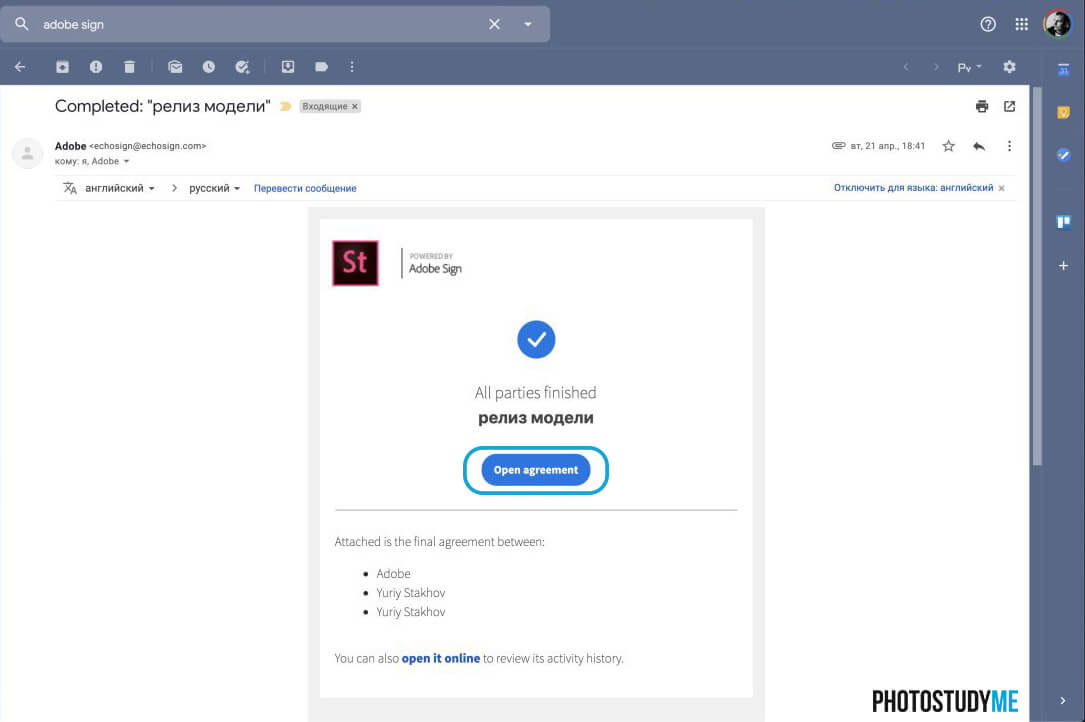
Task: Go back to inbox arrow
Action: click(20, 66)
